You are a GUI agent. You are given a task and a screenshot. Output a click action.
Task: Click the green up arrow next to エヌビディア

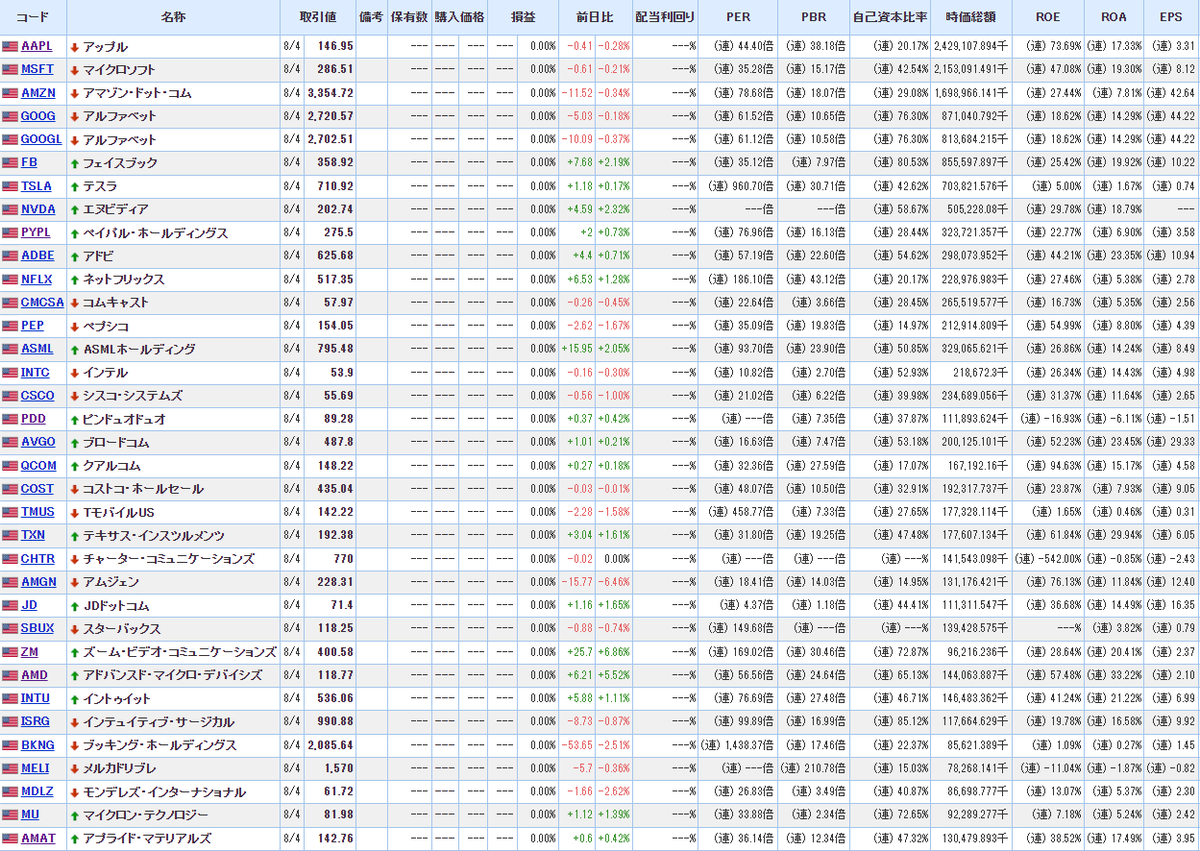74,209
